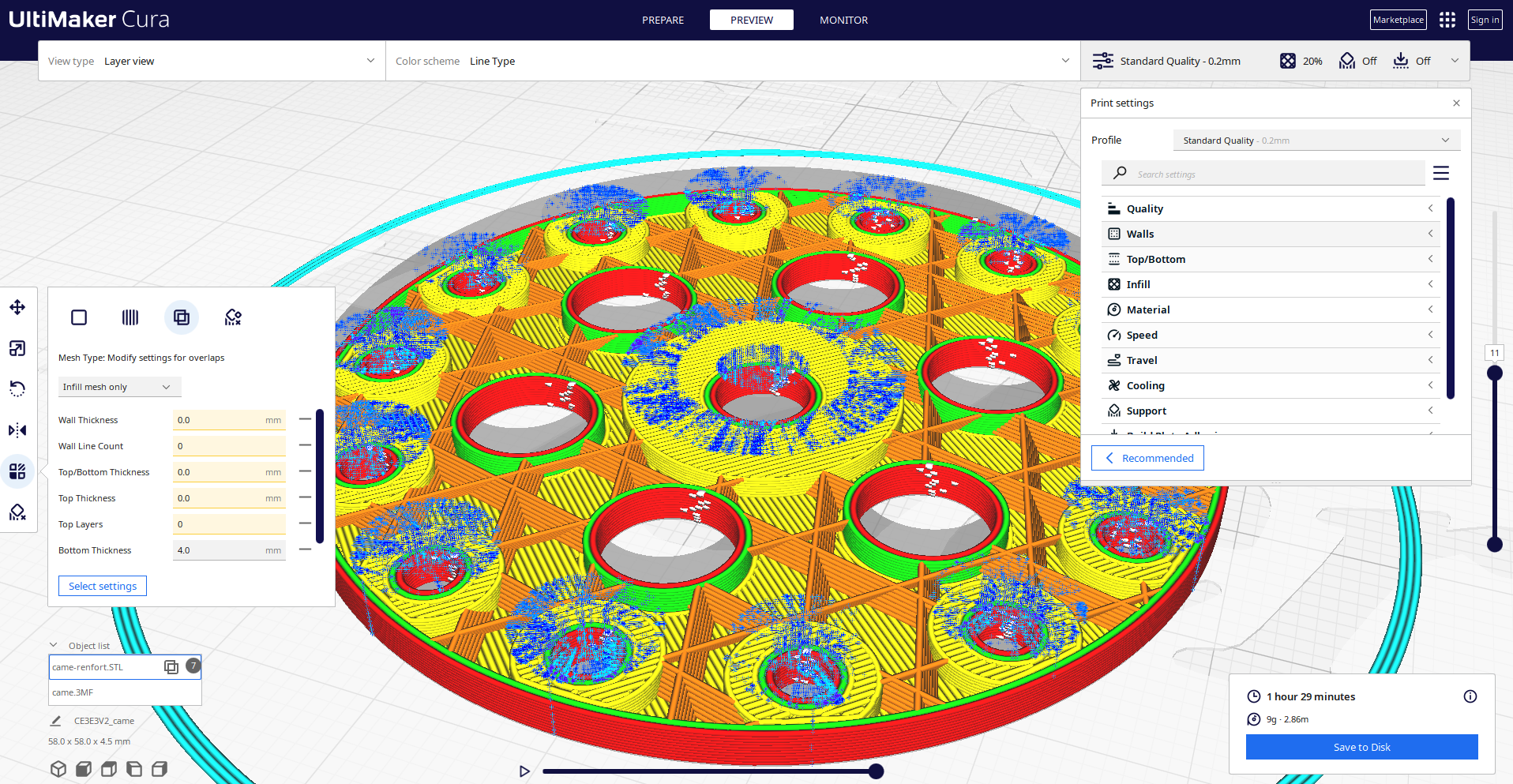Viewport: 1513px width, 784px height.
Task: Select the Move tool
Action: coord(17,307)
